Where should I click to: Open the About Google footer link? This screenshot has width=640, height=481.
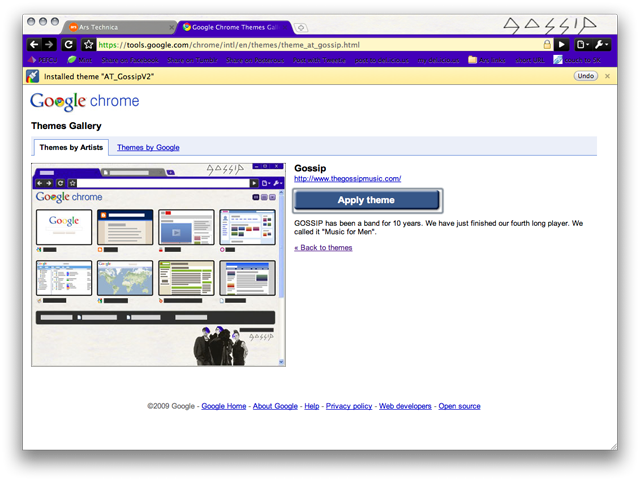click(275, 406)
